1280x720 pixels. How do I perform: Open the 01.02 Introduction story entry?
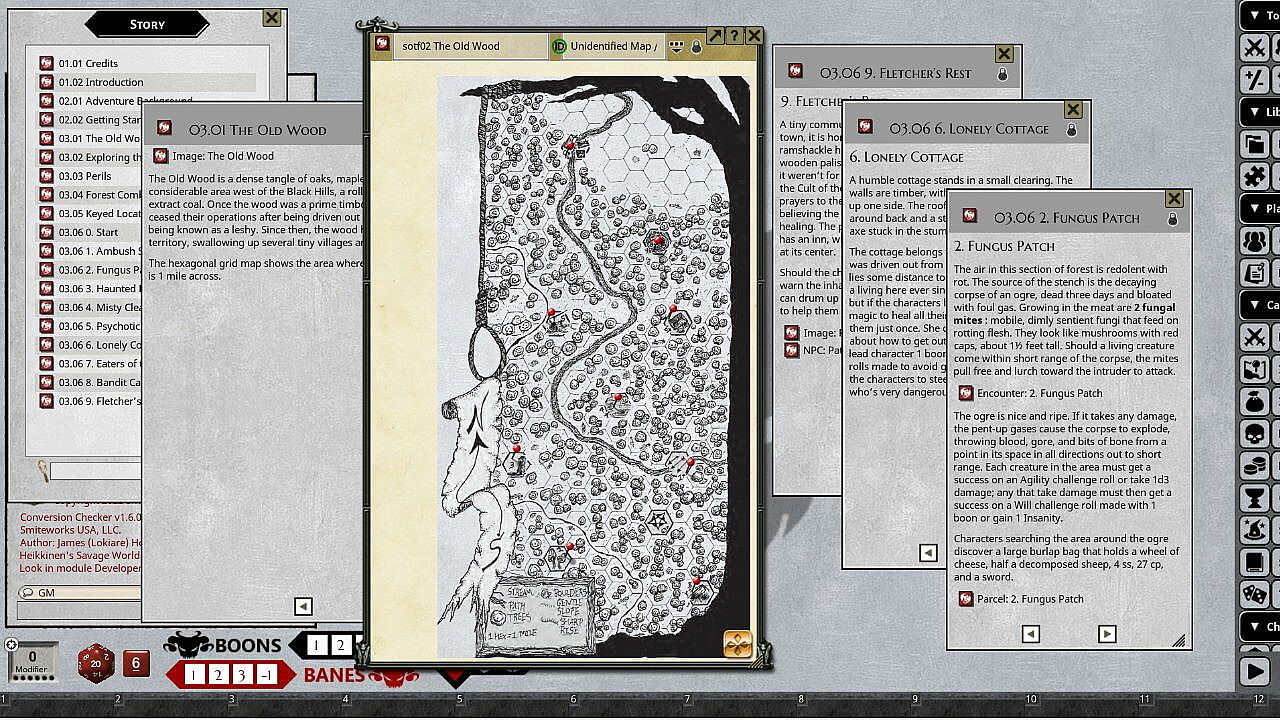pos(101,82)
